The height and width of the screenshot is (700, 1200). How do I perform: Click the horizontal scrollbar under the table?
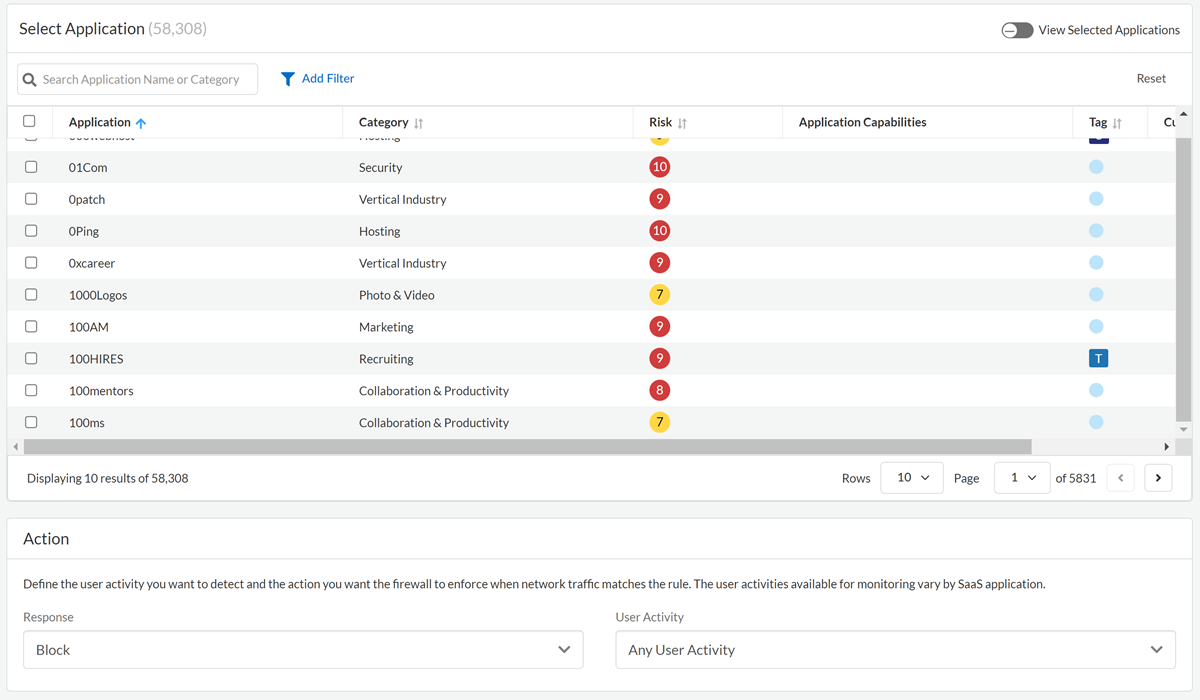pos(527,447)
